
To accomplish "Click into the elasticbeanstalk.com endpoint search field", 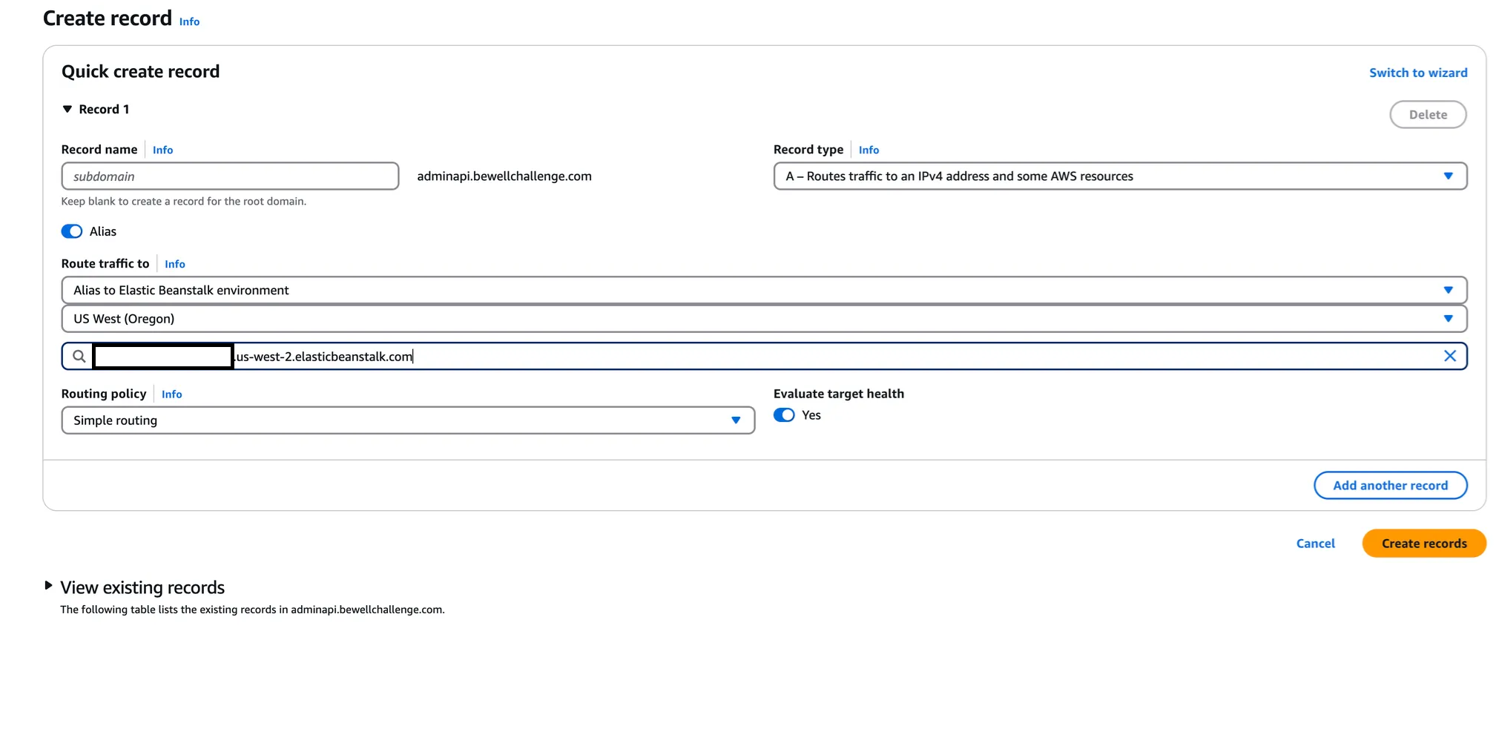I will point(764,356).
